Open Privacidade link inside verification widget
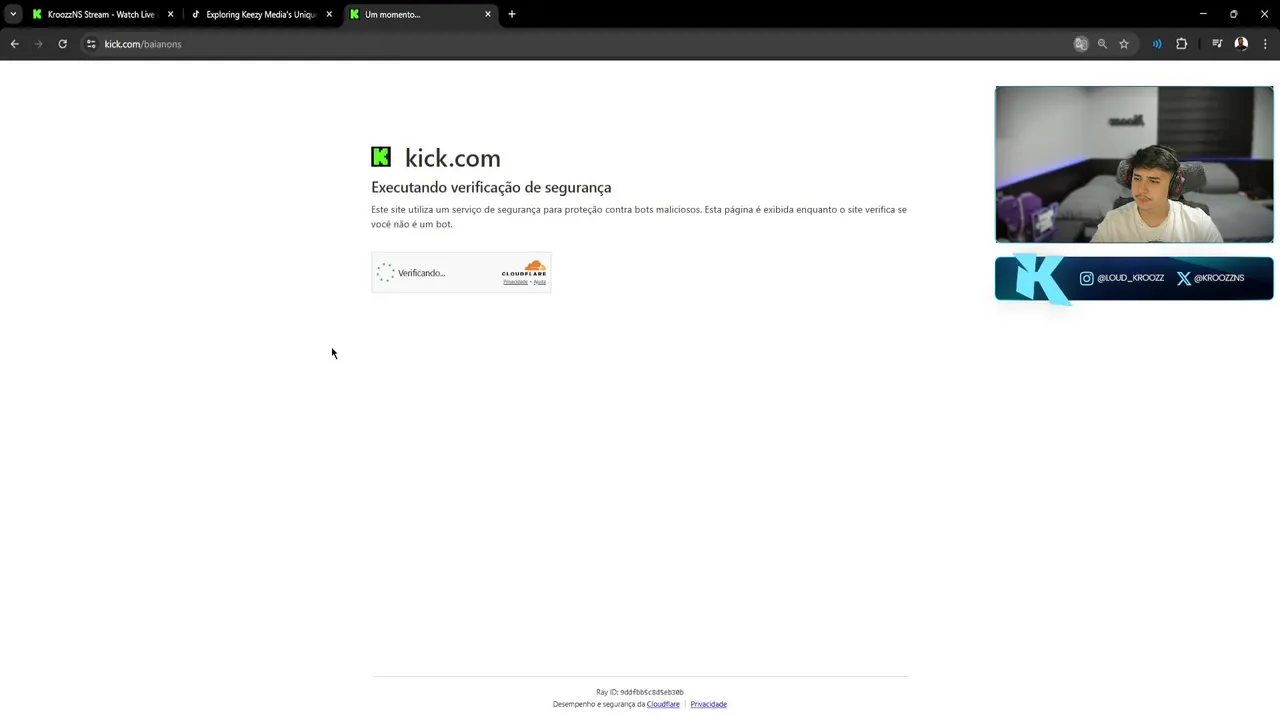The height and width of the screenshot is (720, 1280). pos(515,282)
